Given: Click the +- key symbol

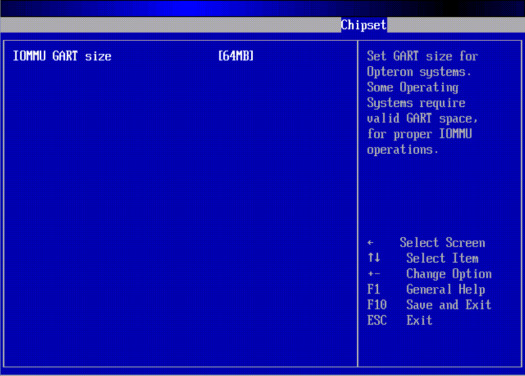Looking at the screenshot, I should [x=374, y=274].
